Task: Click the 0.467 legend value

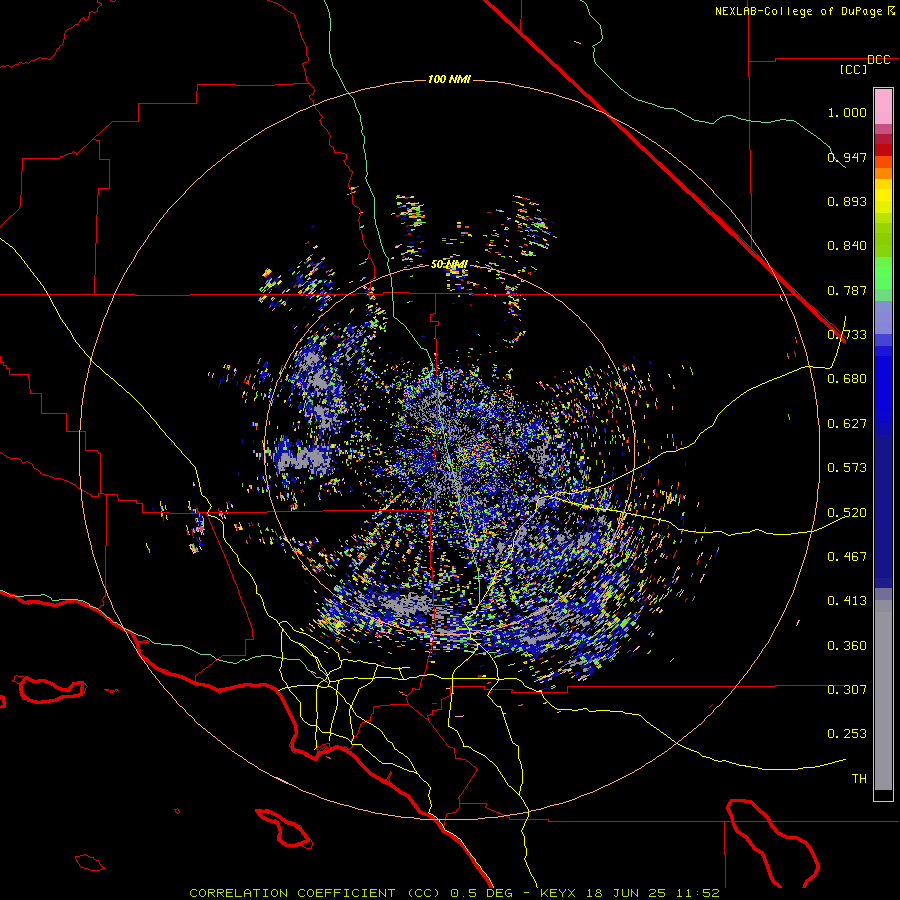Action: tap(847, 557)
